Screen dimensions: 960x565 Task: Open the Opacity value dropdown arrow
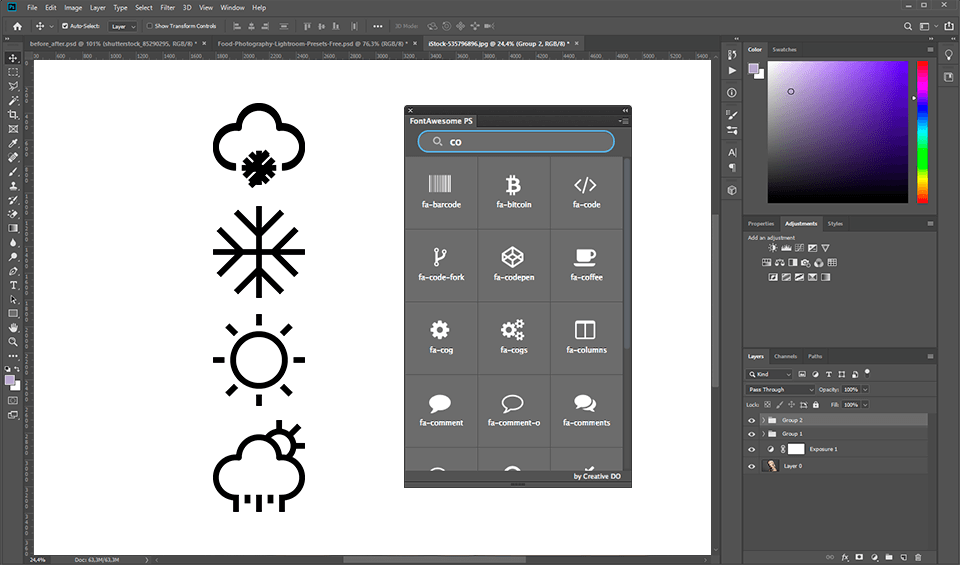coord(865,389)
